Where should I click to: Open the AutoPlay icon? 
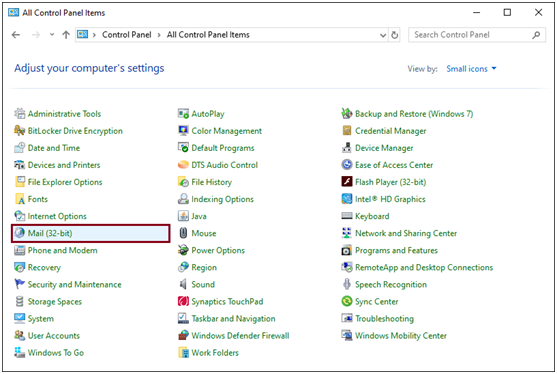coord(183,114)
